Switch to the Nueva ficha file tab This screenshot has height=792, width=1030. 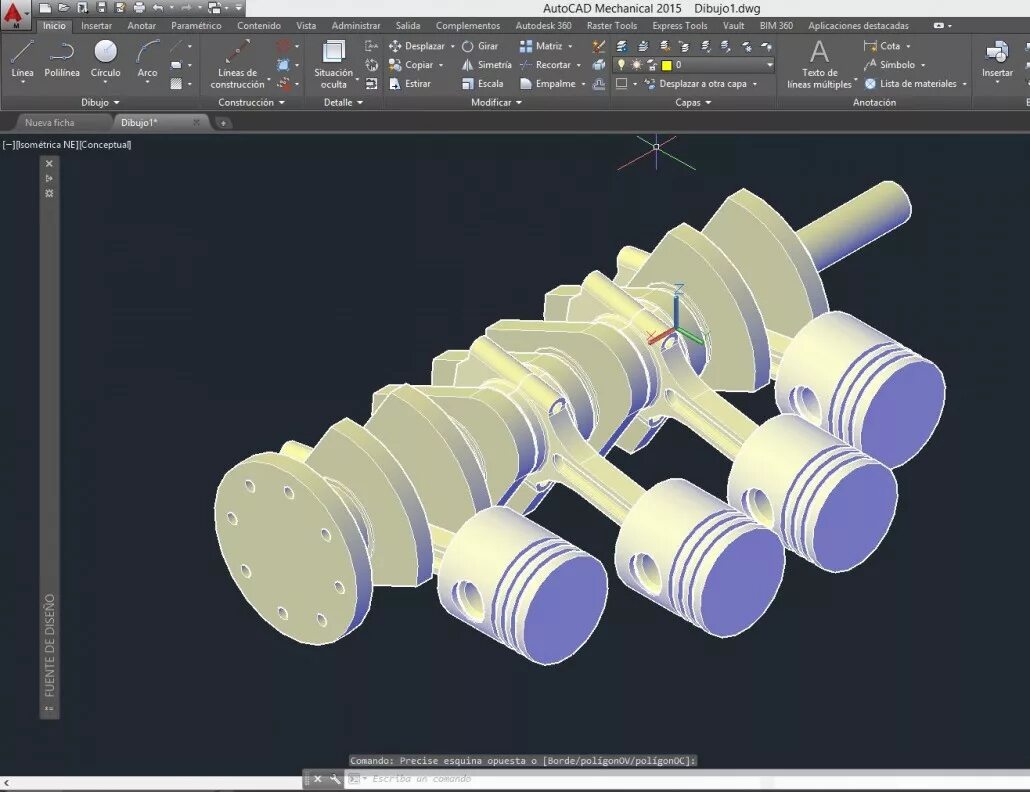tap(50, 123)
